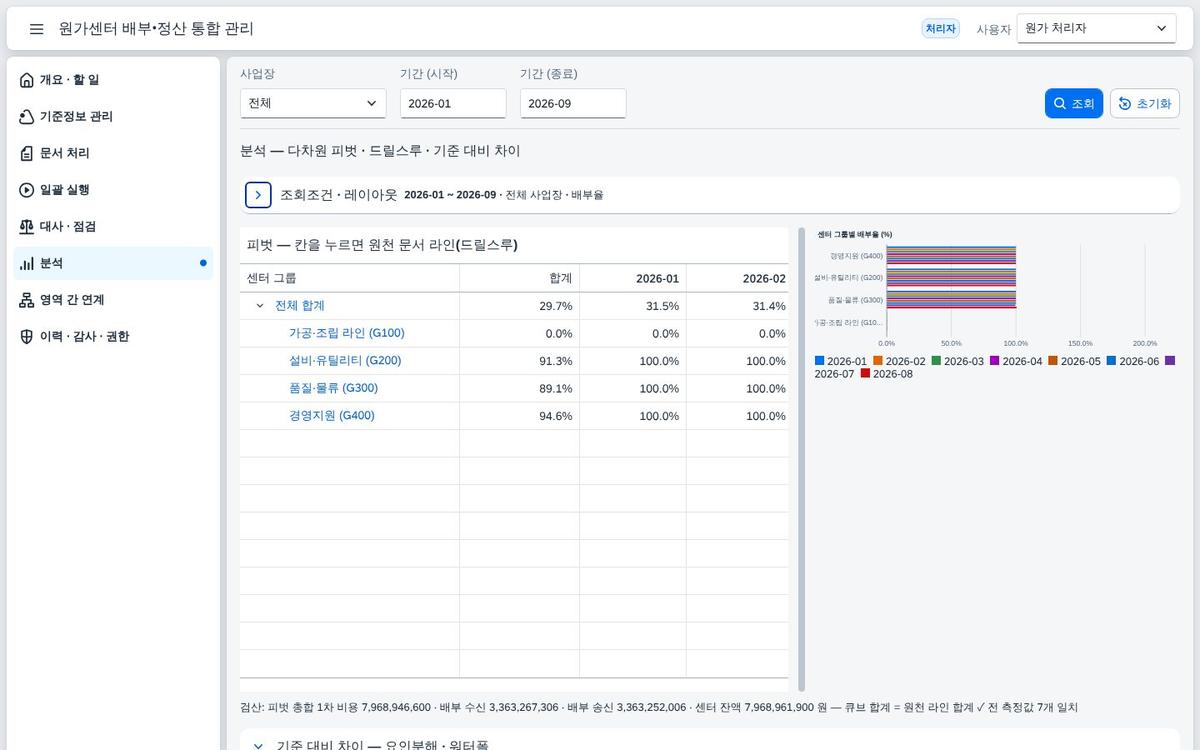The width and height of the screenshot is (1200, 750).
Task: Toggle 2026-04 legend swatch in chart
Action: pos(995,361)
